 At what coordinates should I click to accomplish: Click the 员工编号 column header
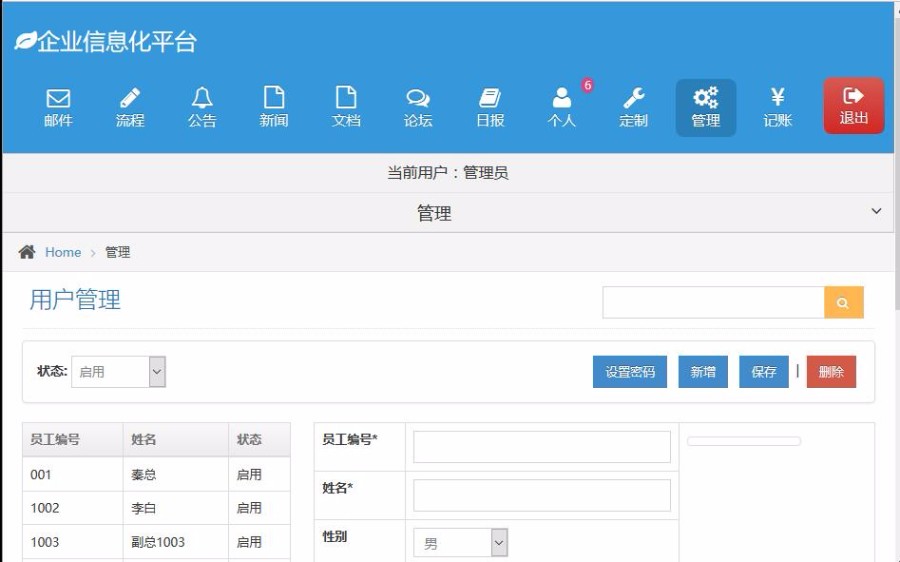(x=73, y=440)
